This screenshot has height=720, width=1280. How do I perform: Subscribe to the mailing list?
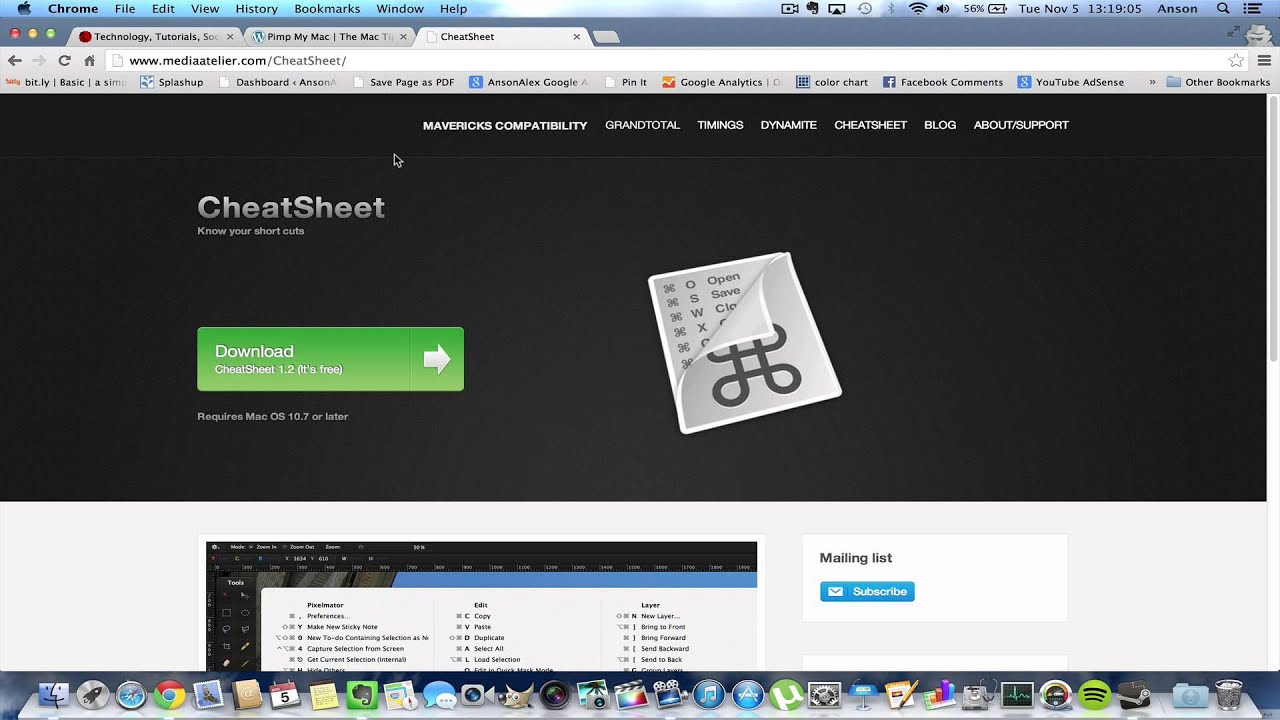pos(867,591)
